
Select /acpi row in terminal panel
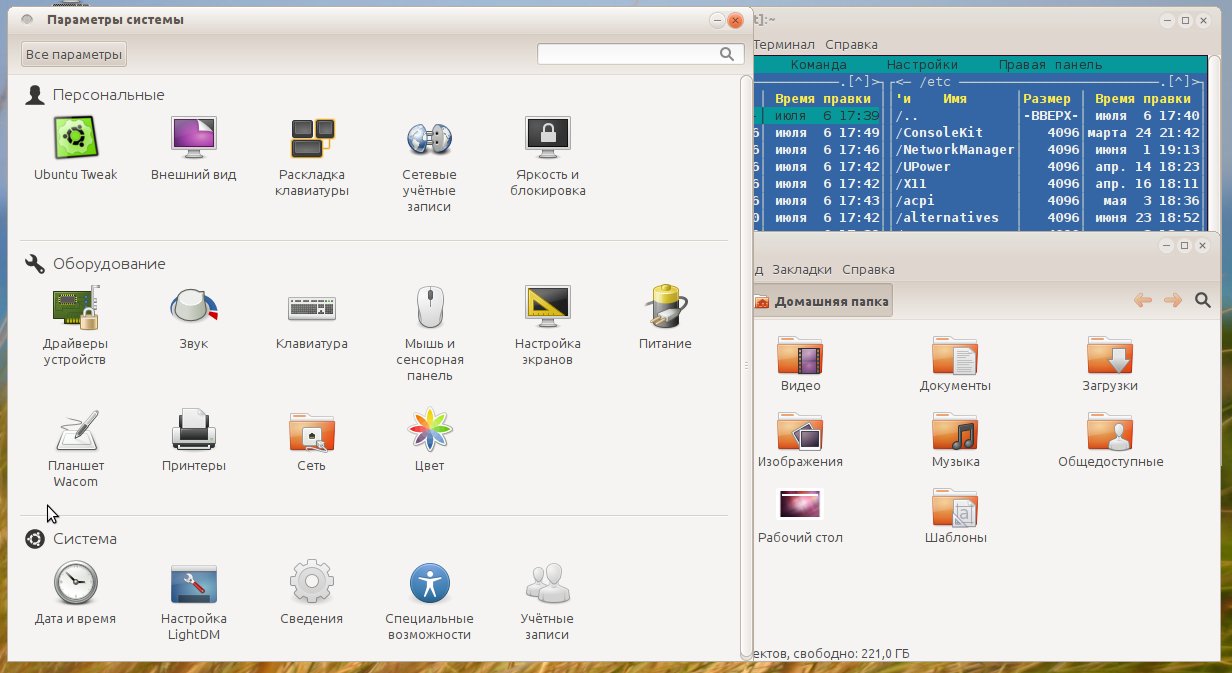pos(1048,200)
